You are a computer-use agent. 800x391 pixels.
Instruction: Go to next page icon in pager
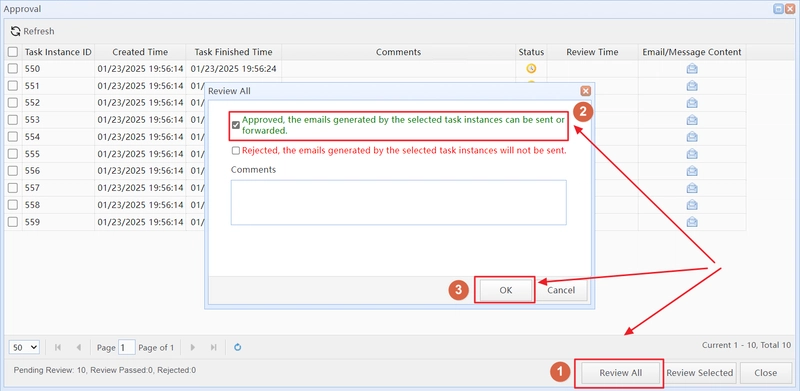tap(193, 348)
